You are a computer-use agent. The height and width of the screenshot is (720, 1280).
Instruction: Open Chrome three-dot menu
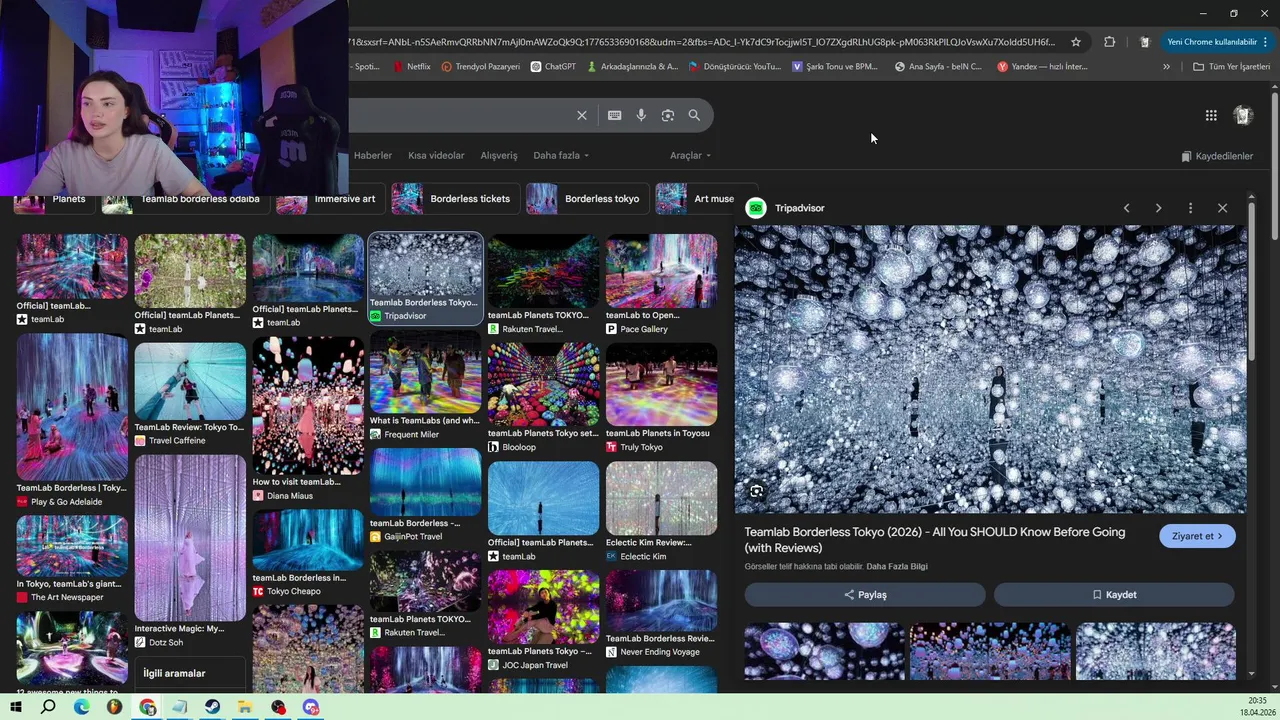click(1265, 42)
